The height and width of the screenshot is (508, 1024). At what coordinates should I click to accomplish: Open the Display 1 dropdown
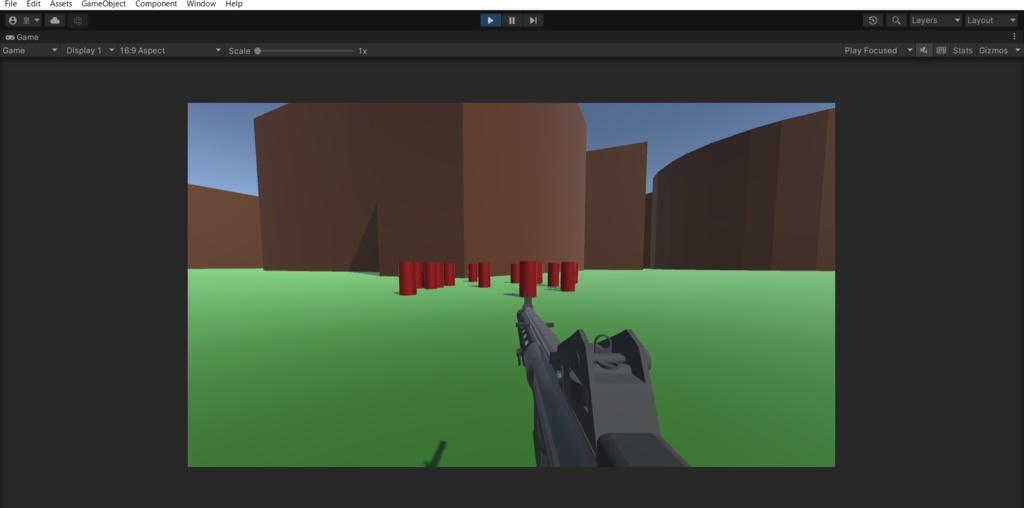pyautogui.click(x=89, y=50)
